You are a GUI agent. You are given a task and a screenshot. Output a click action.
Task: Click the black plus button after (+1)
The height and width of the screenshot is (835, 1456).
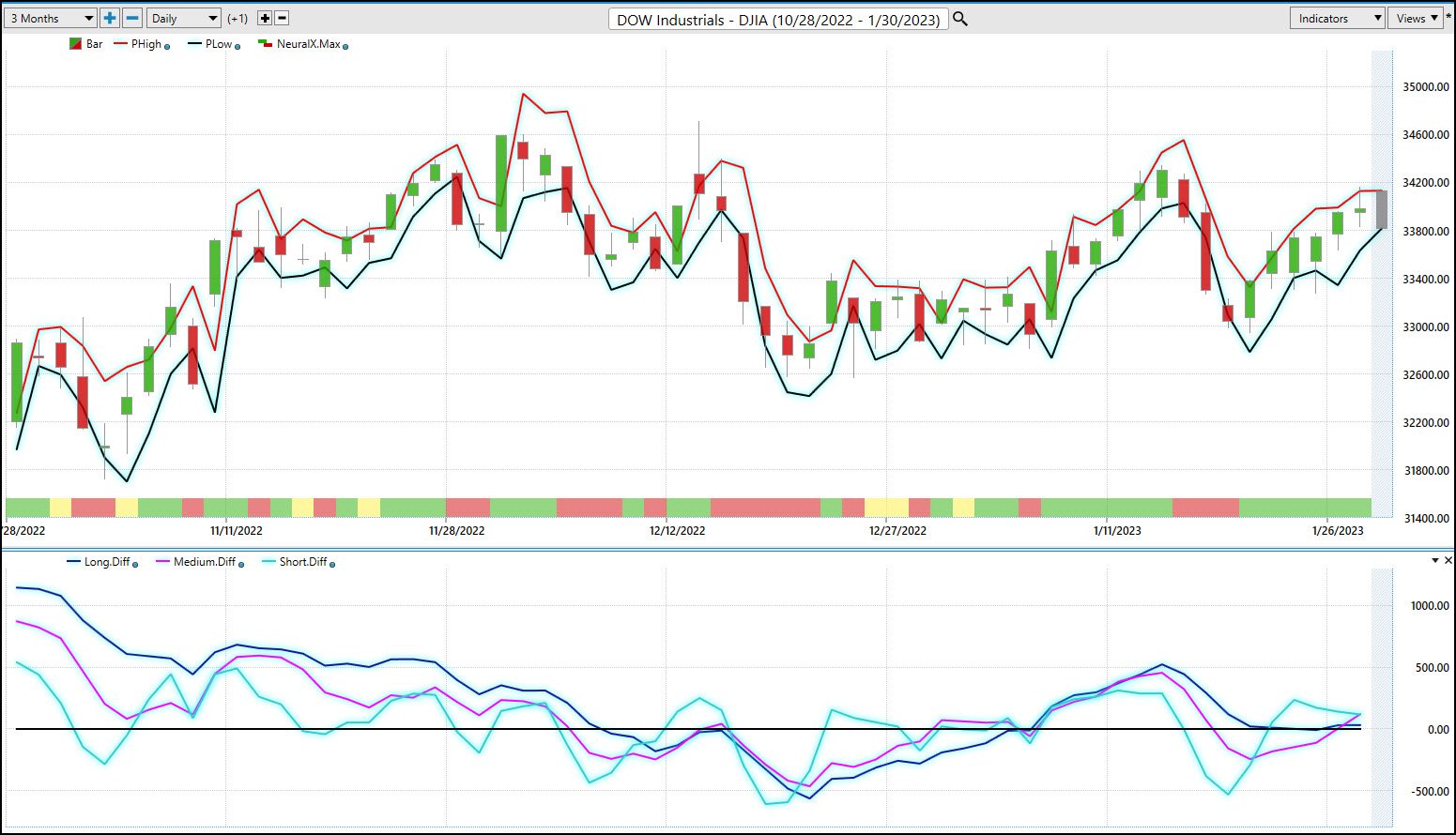pos(265,18)
